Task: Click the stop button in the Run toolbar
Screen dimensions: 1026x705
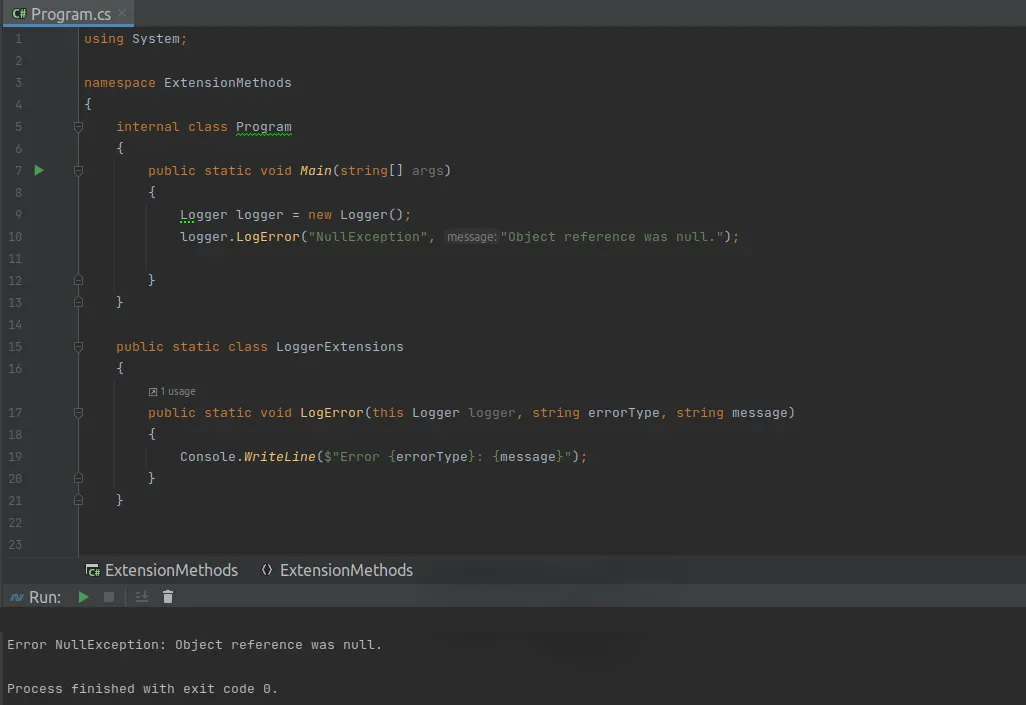Action: 108,596
